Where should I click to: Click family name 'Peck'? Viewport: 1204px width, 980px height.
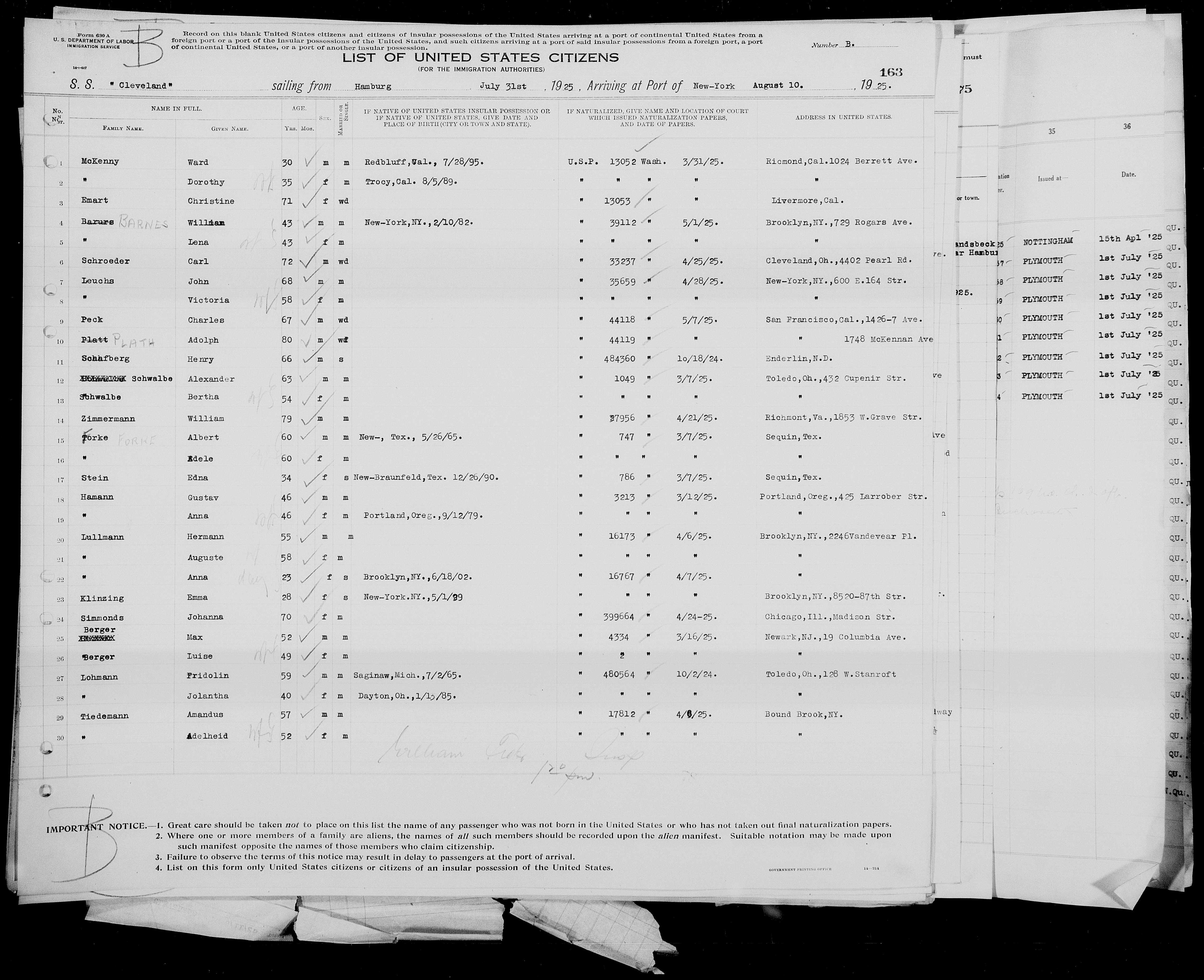(92, 320)
